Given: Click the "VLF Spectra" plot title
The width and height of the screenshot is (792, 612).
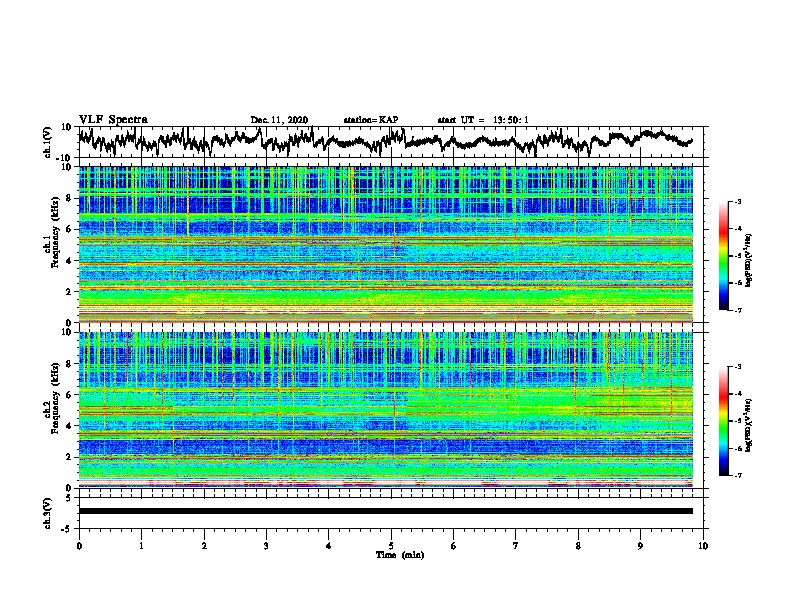Looking at the screenshot, I should [x=113, y=120].
